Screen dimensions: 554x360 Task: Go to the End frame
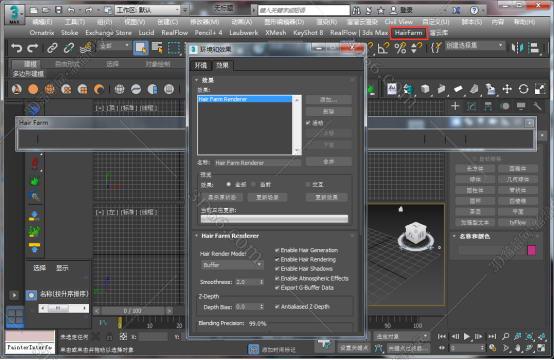[x=491, y=336]
